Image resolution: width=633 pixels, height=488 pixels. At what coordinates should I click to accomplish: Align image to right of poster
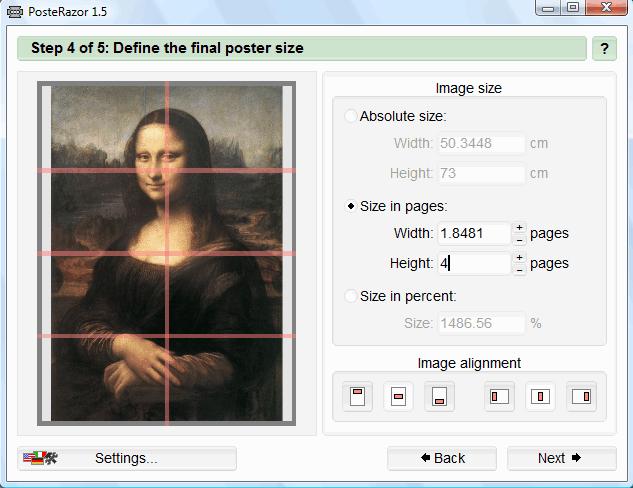[x=581, y=396]
